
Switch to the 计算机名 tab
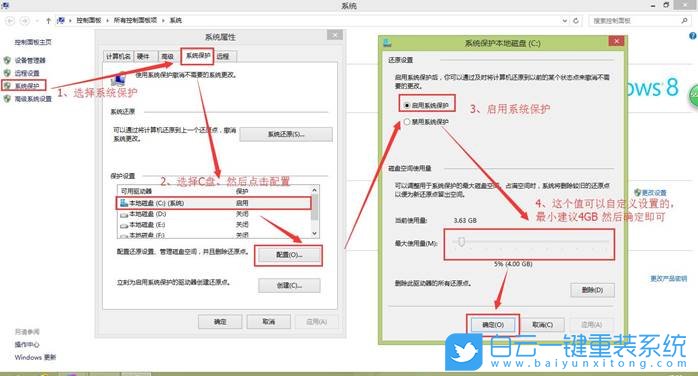[118, 57]
